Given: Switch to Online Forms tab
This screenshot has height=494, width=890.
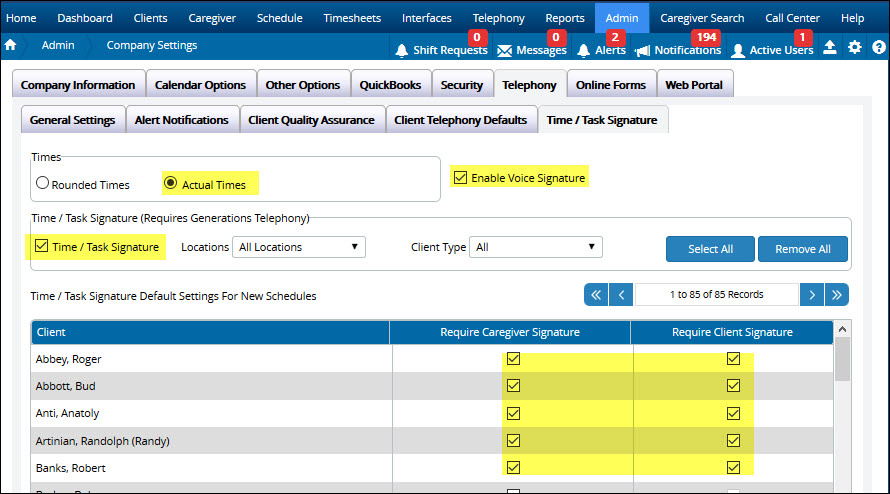Looking at the screenshot, I should [611, 85].
